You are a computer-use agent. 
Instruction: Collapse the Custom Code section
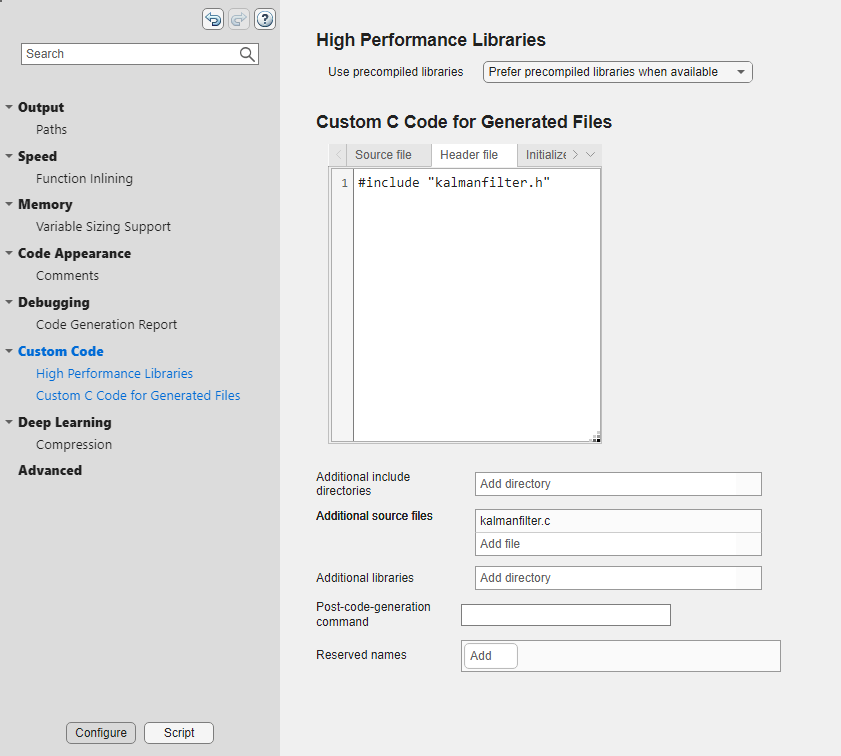(9, 351)
